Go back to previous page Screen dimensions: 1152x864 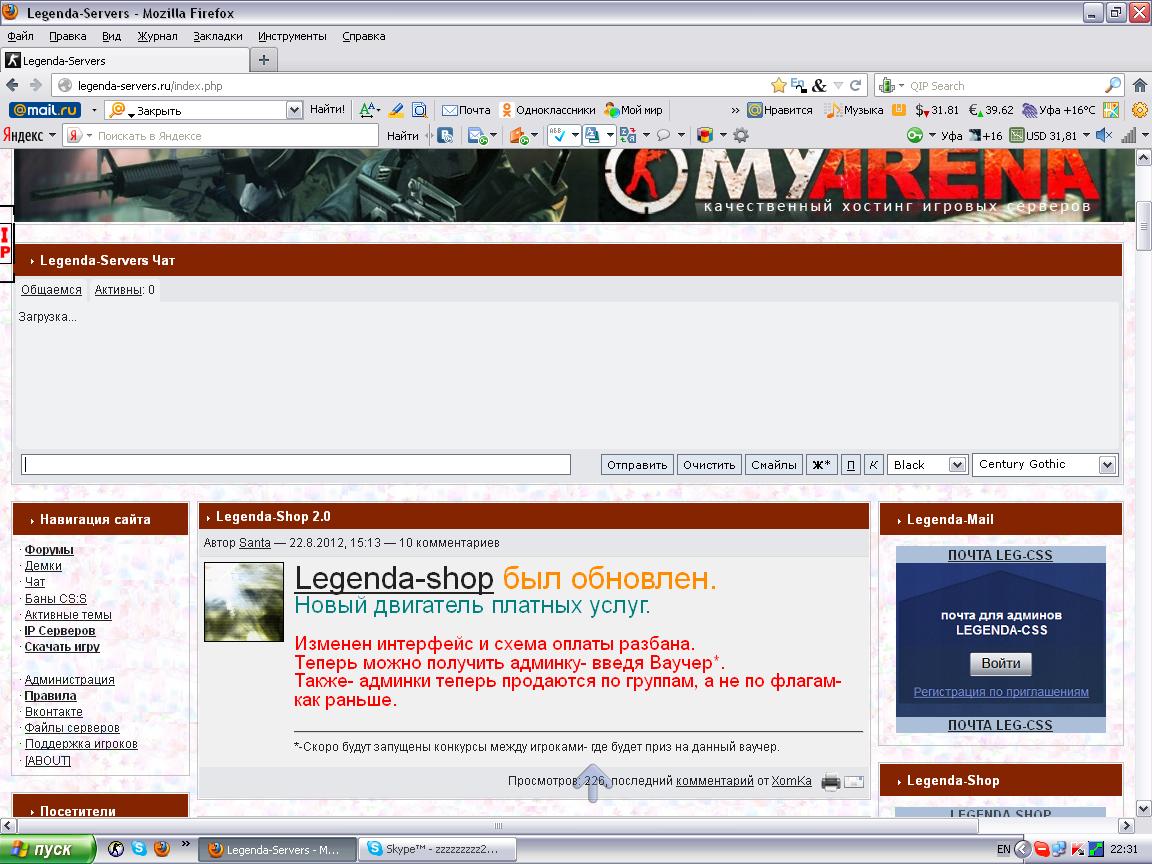(12, 85)
